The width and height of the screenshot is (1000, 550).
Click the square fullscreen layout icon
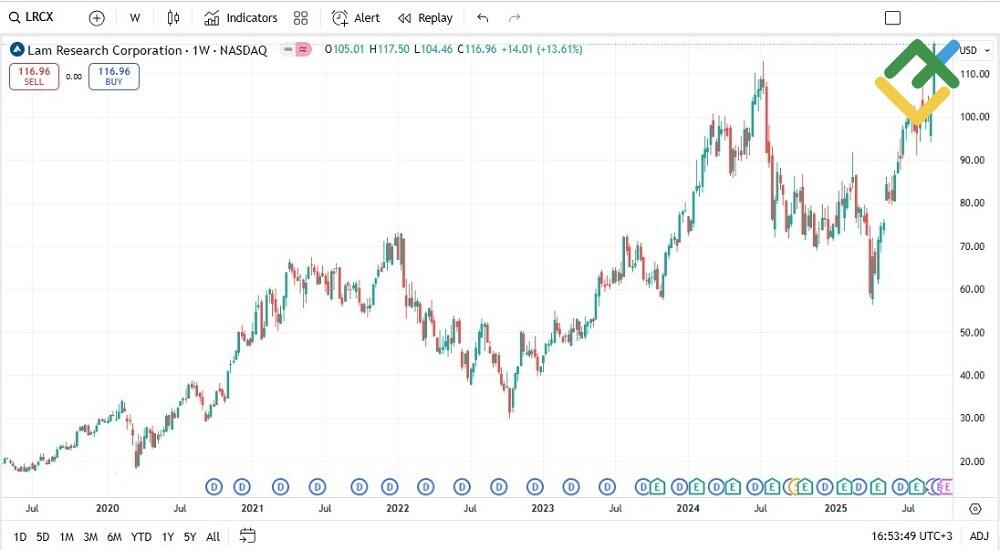893,18
